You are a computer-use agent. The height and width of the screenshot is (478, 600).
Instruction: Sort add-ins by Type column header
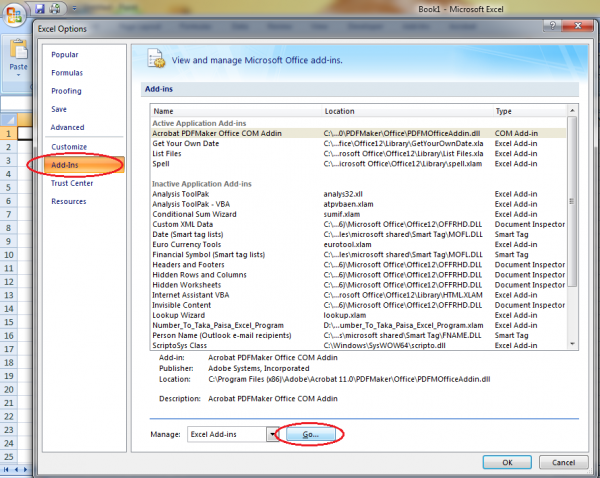click(x=530, y=111)
